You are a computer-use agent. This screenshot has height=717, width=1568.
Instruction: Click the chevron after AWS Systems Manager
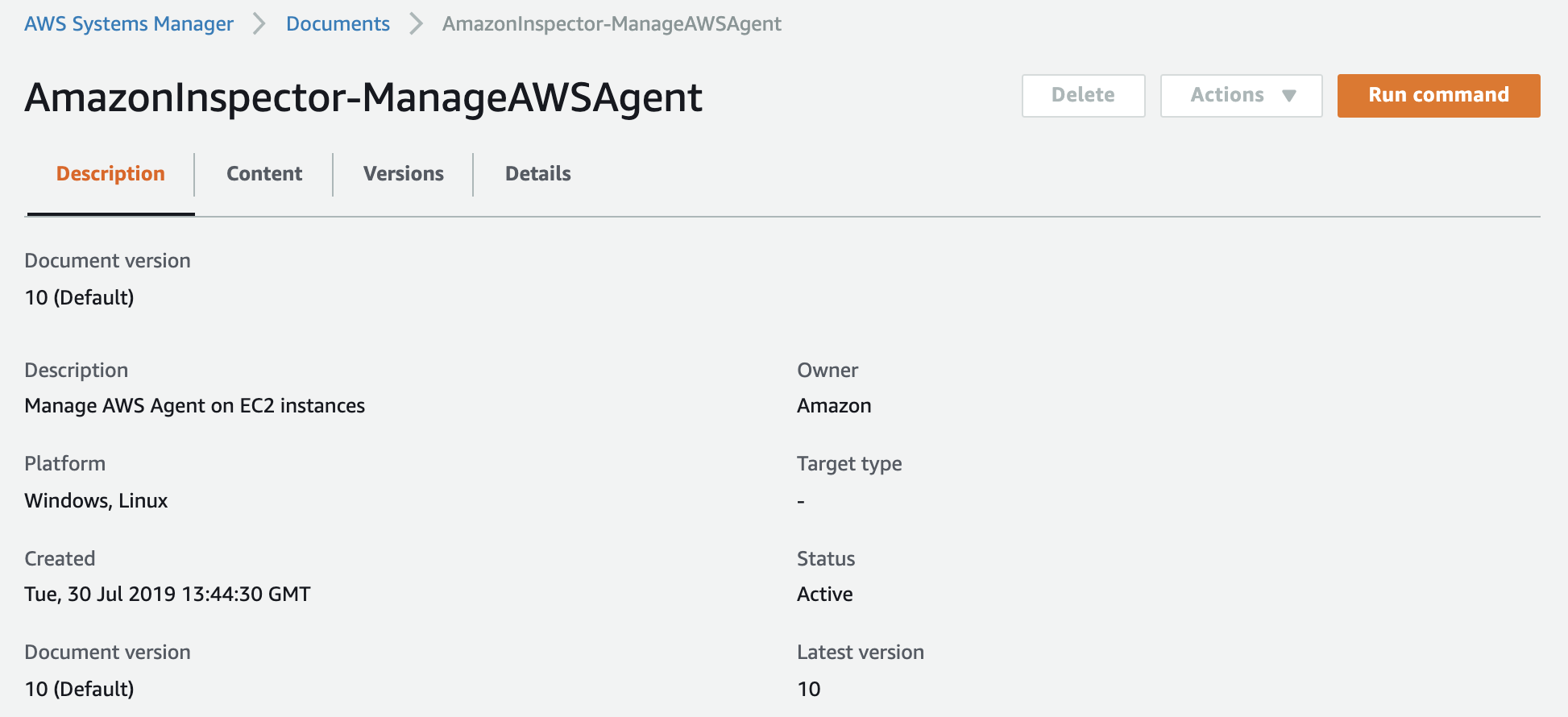pos(259,24)
